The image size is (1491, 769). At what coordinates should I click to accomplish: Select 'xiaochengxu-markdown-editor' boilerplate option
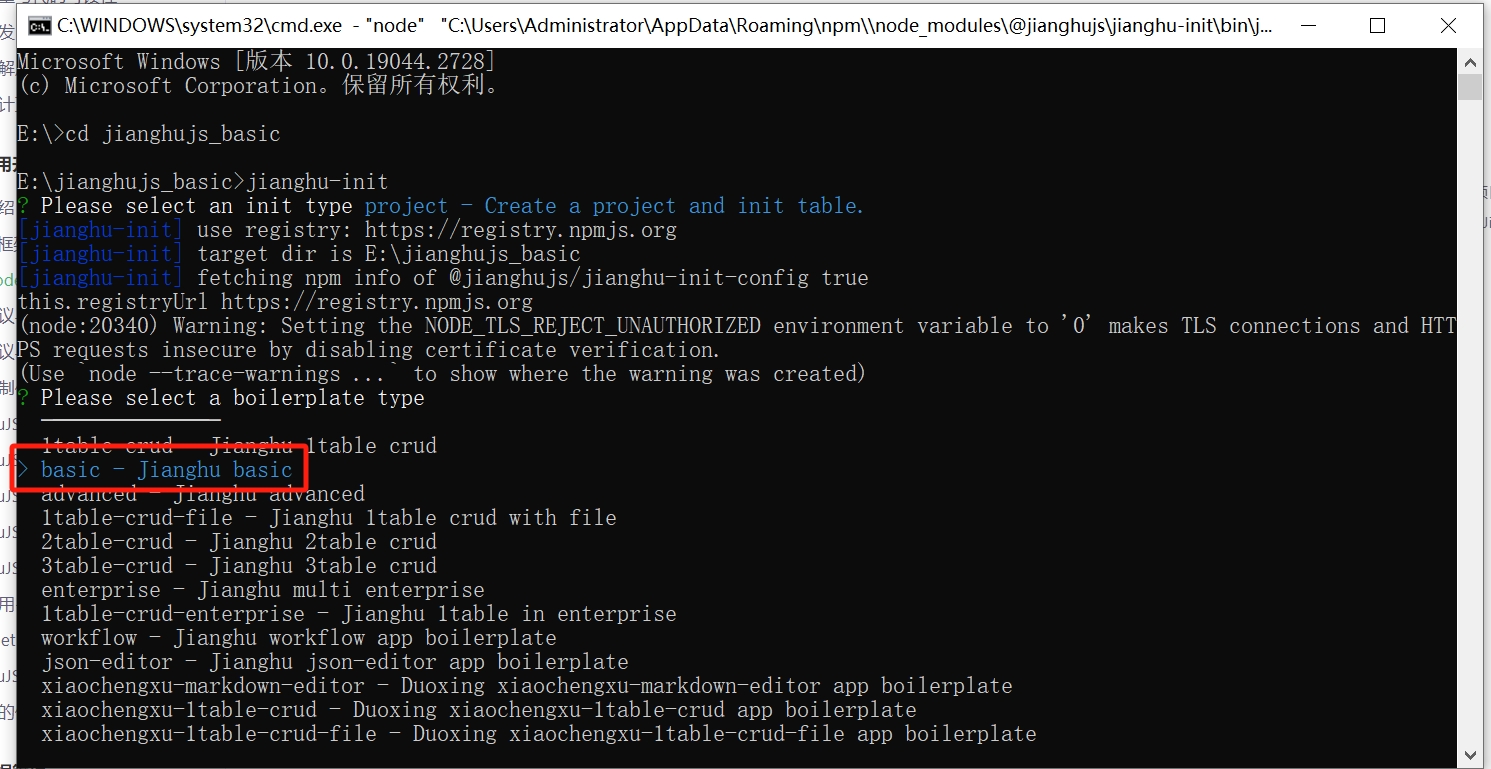point(526,686)
